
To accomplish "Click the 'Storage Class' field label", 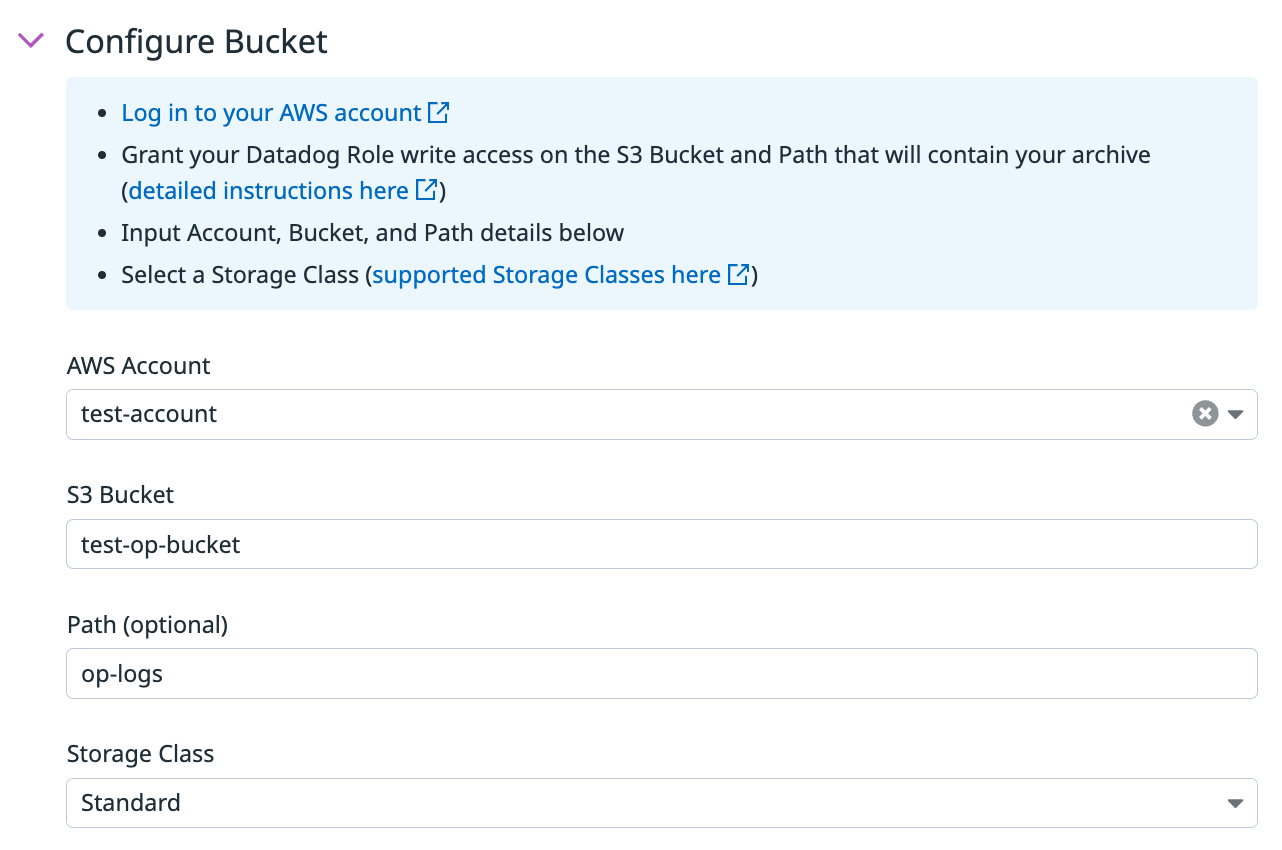I will pyautogui.click(x=140, y=754).
